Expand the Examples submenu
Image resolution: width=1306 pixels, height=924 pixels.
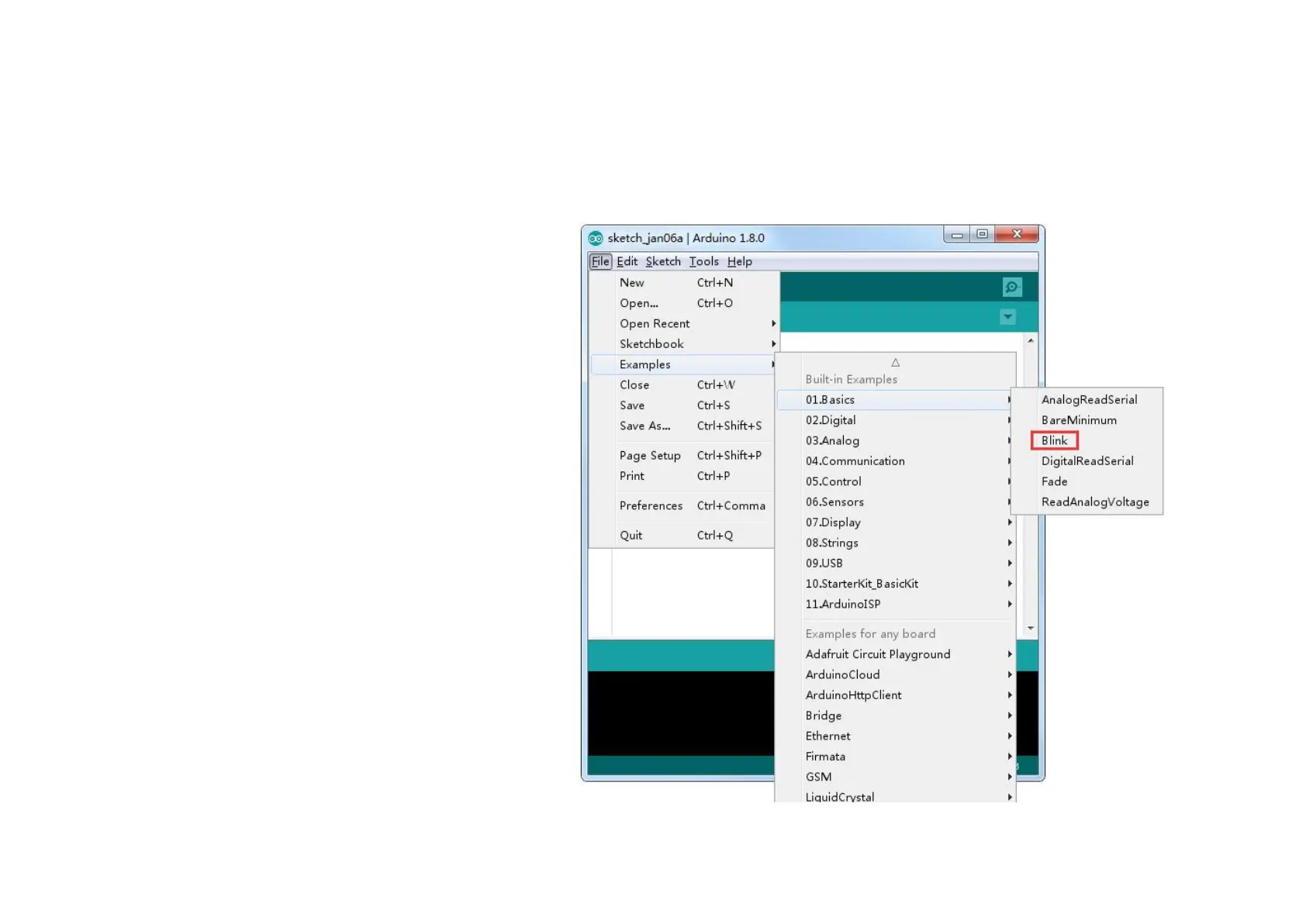(684, 364)
